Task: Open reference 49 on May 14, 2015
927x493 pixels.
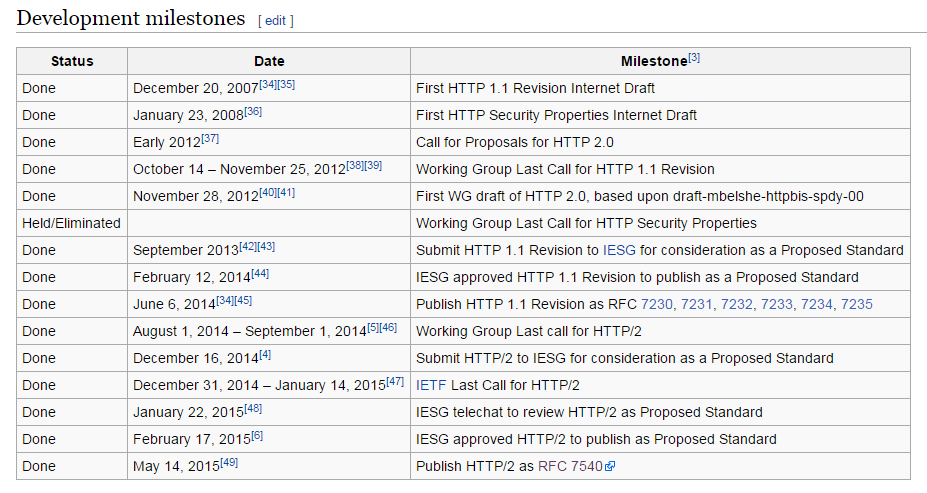Action: pos(229,463)
